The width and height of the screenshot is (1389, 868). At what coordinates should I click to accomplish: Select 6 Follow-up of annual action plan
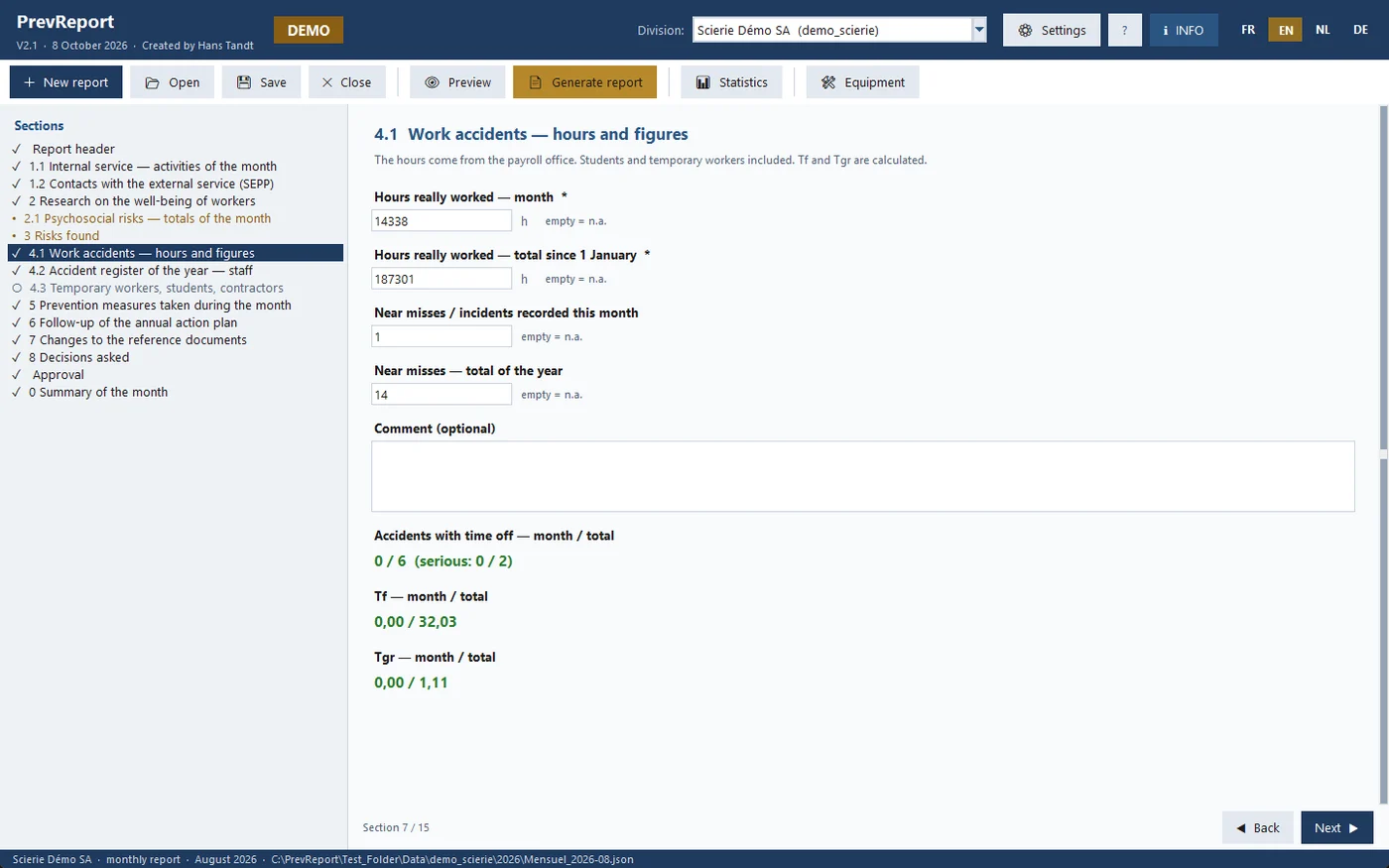point(176,322)
